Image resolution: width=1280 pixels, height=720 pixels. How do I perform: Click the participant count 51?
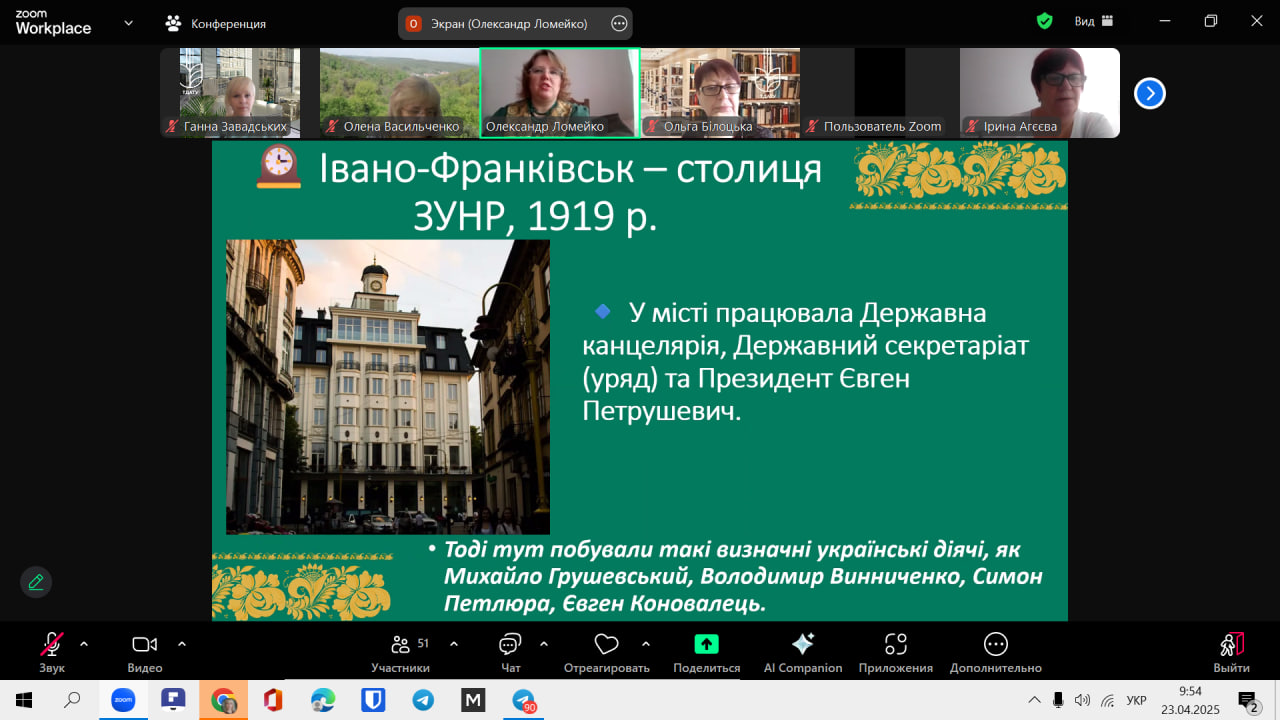tap(423, 643)
